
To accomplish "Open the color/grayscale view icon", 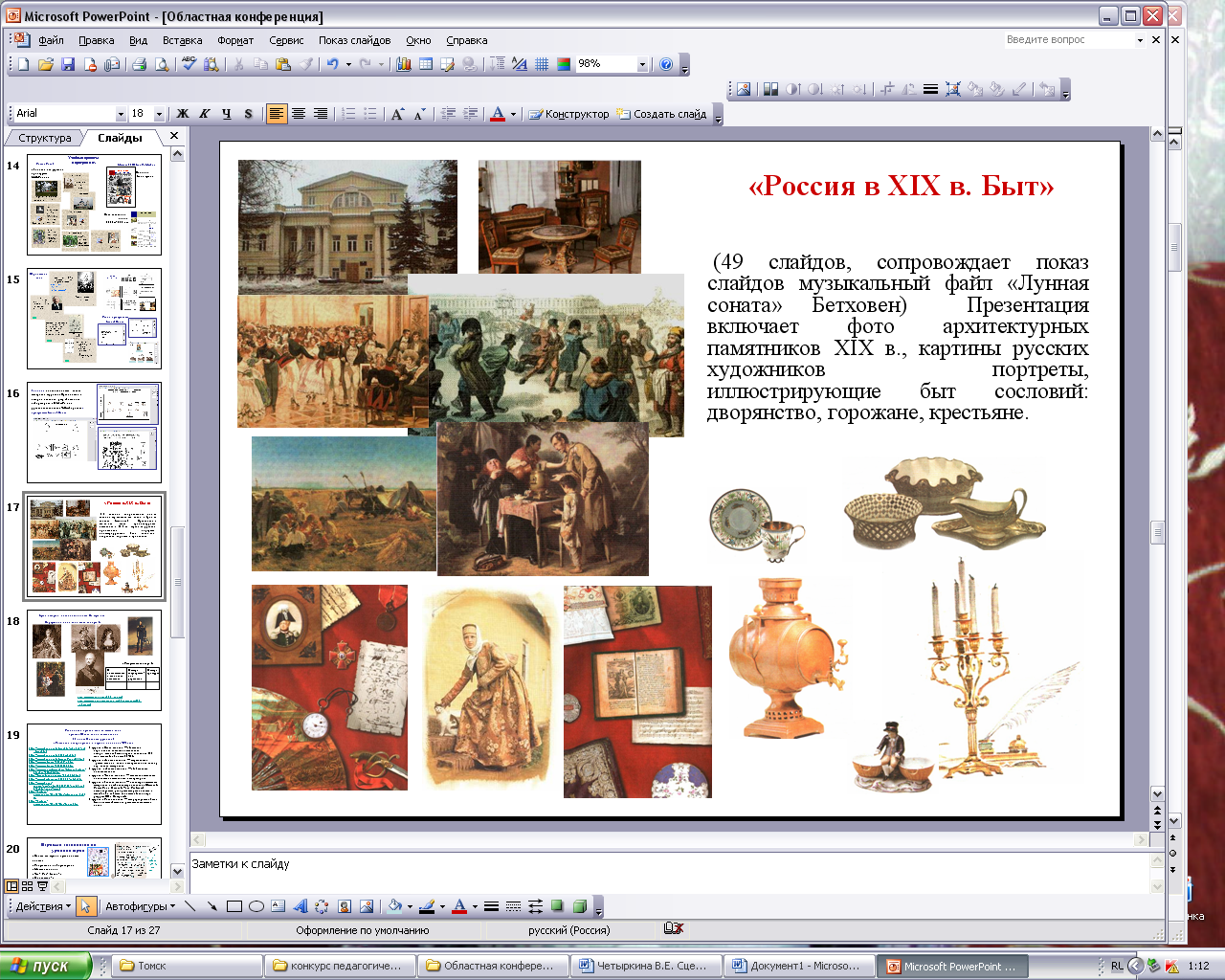I will [564, 64].
